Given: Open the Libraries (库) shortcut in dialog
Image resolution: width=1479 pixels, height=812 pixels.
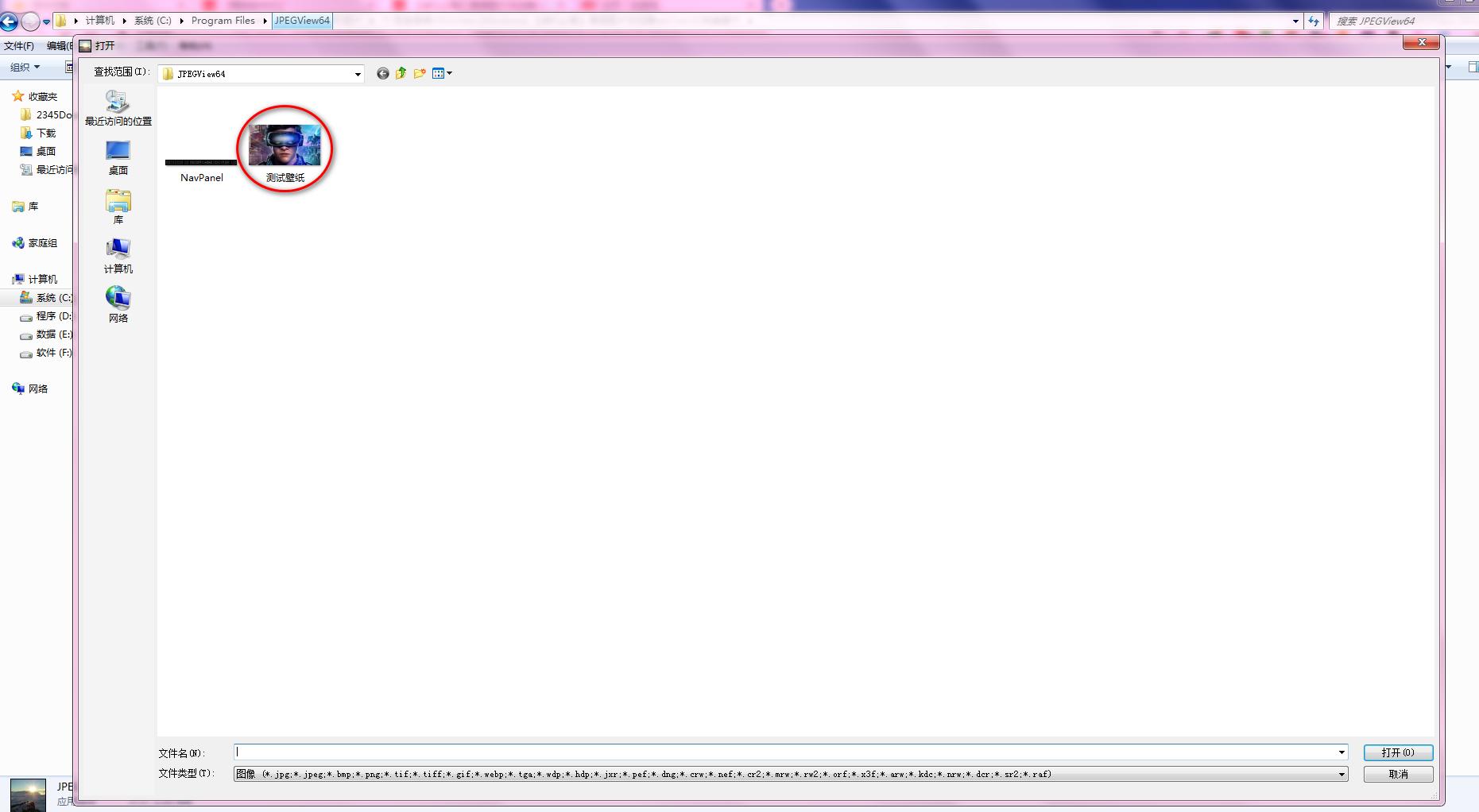Looking at the screenshot, I should coord(118,207).
